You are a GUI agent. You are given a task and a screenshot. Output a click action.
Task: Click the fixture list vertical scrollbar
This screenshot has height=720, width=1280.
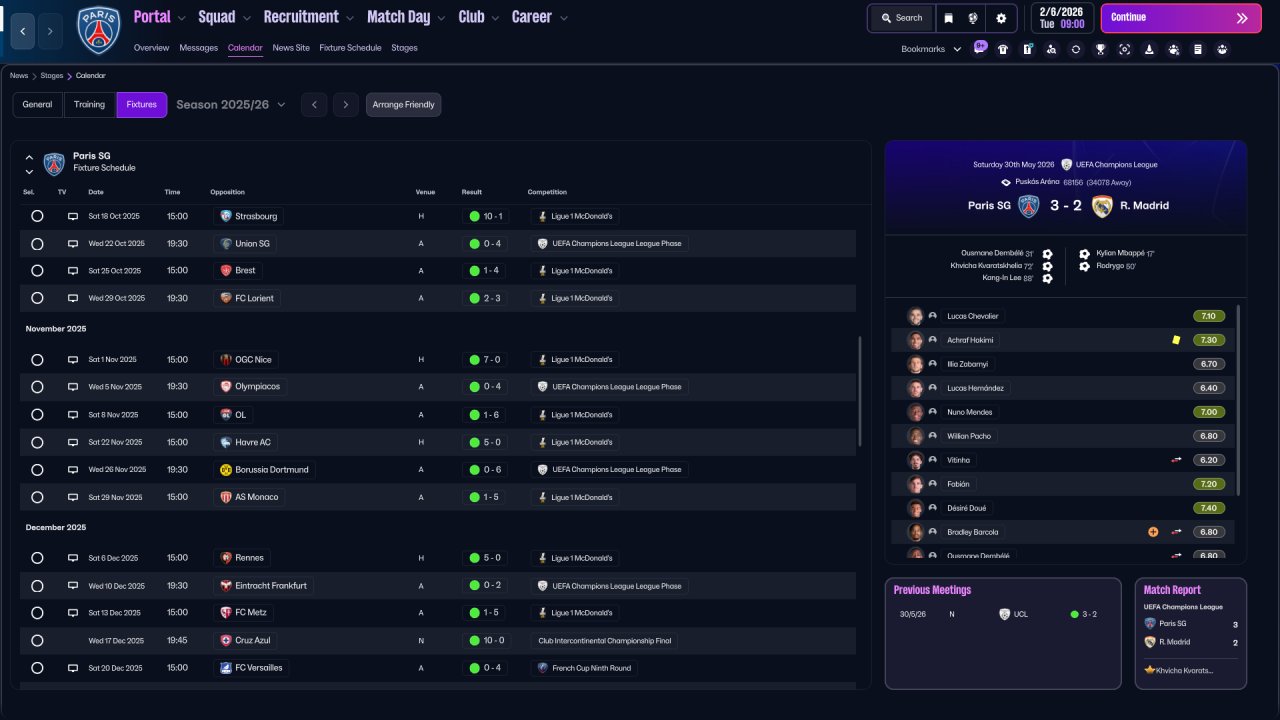pyautogui.click(x=860, y=390)
